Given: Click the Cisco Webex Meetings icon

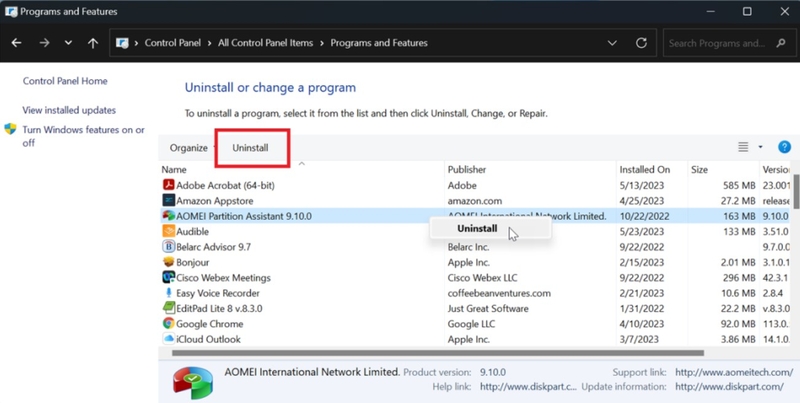Looking at the screenshot, I should point(168,277).
